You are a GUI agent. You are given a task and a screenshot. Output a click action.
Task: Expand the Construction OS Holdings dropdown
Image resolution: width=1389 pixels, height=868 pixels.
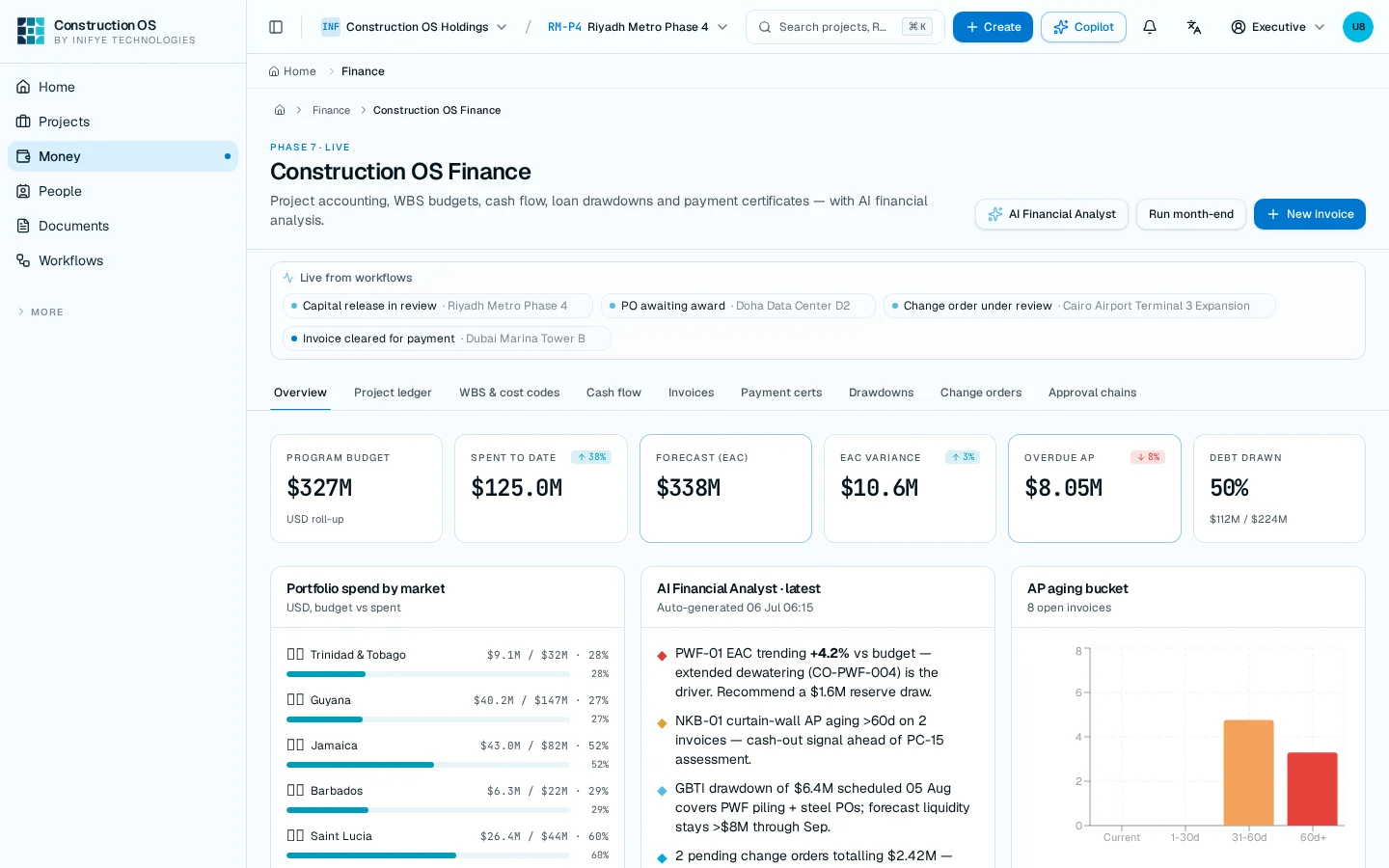pyautogui.click(x=414, y=27)
